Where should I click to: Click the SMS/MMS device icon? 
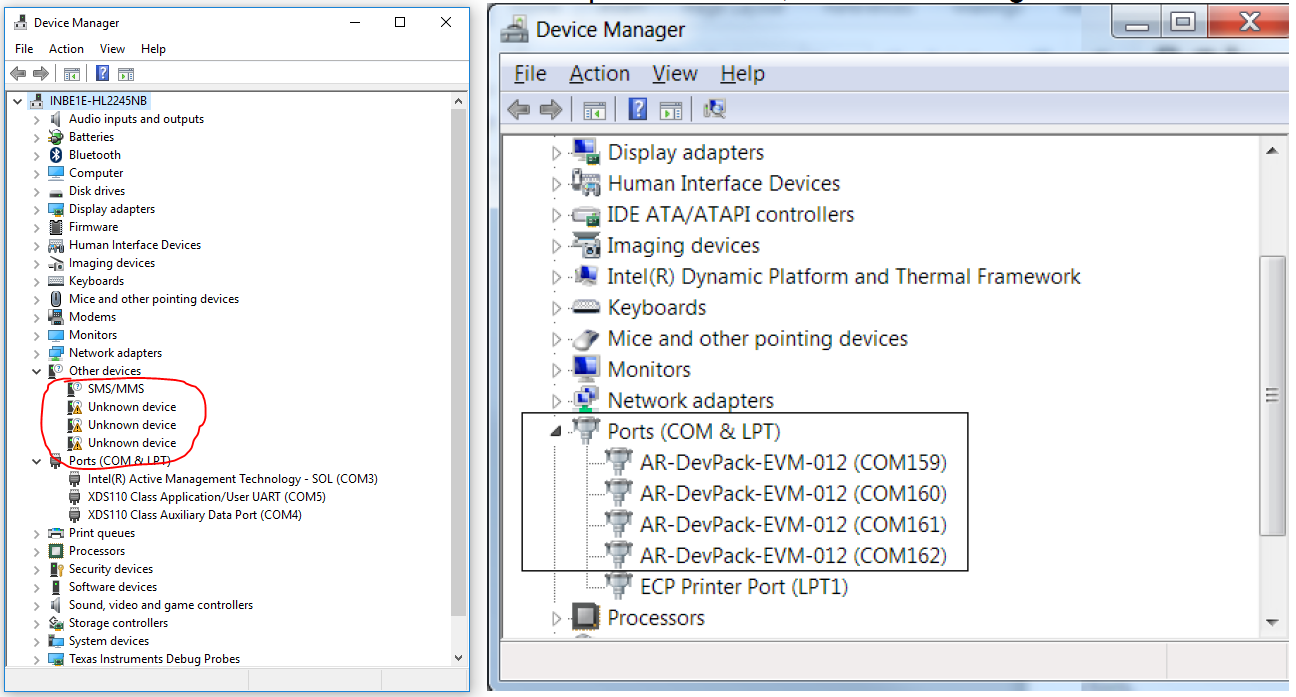coord(75,388)
